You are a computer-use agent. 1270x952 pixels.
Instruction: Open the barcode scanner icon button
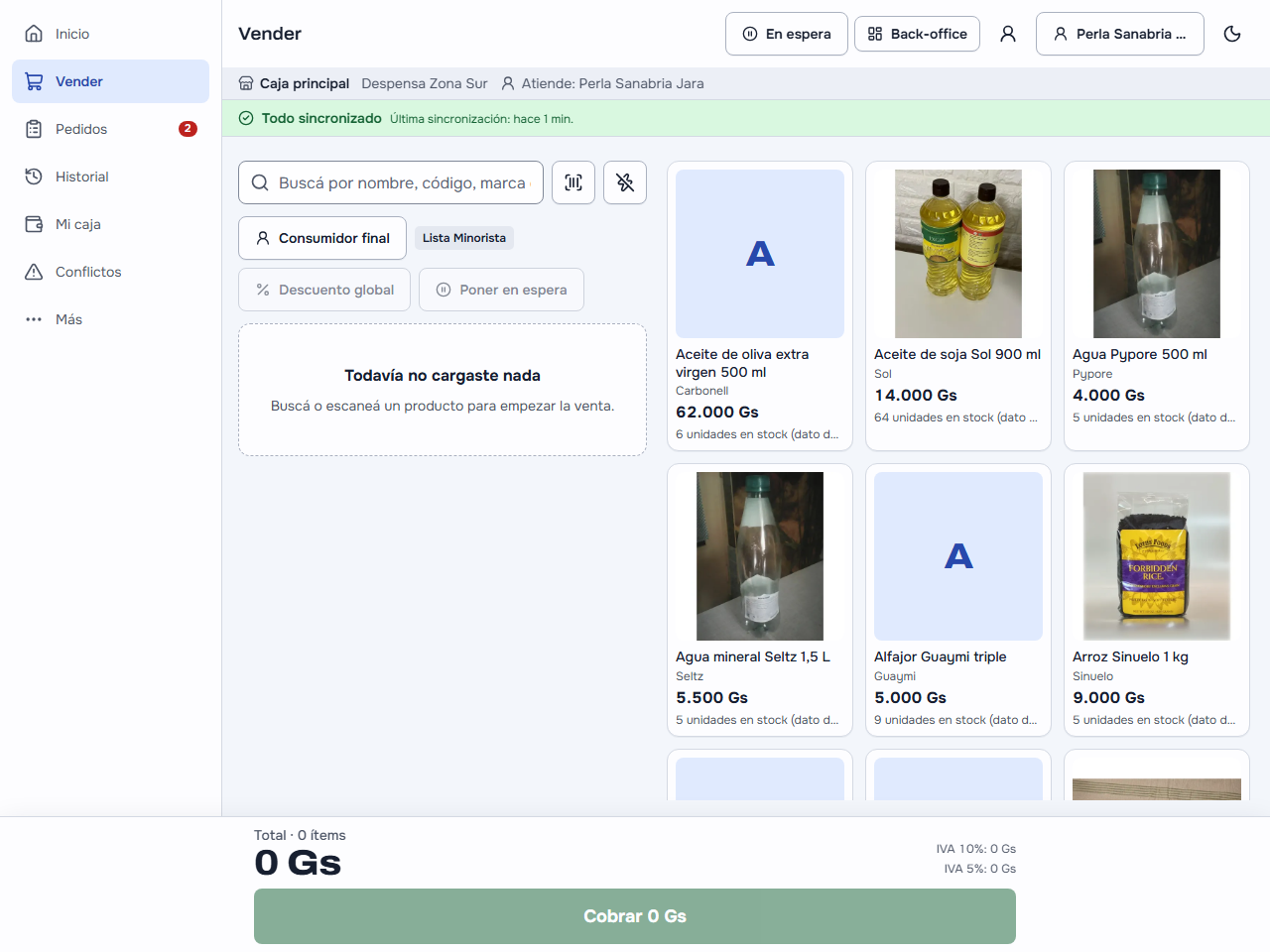[573, 182]
